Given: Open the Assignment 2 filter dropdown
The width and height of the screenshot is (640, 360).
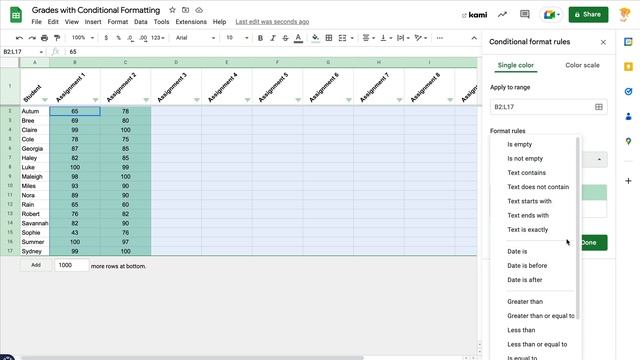Looking at the screenshot, I should coord(146,100).
